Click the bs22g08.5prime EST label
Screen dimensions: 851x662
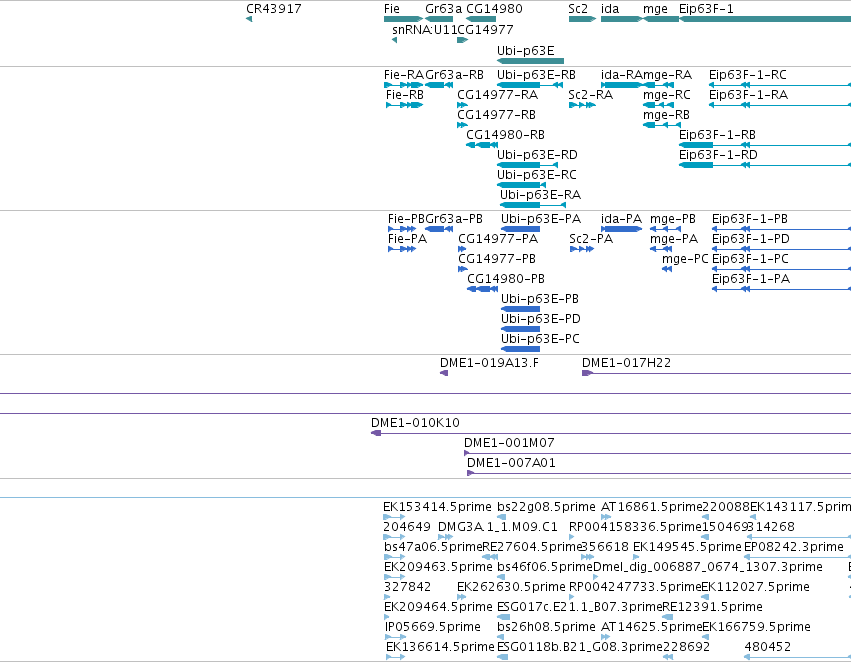click(546, 507)
